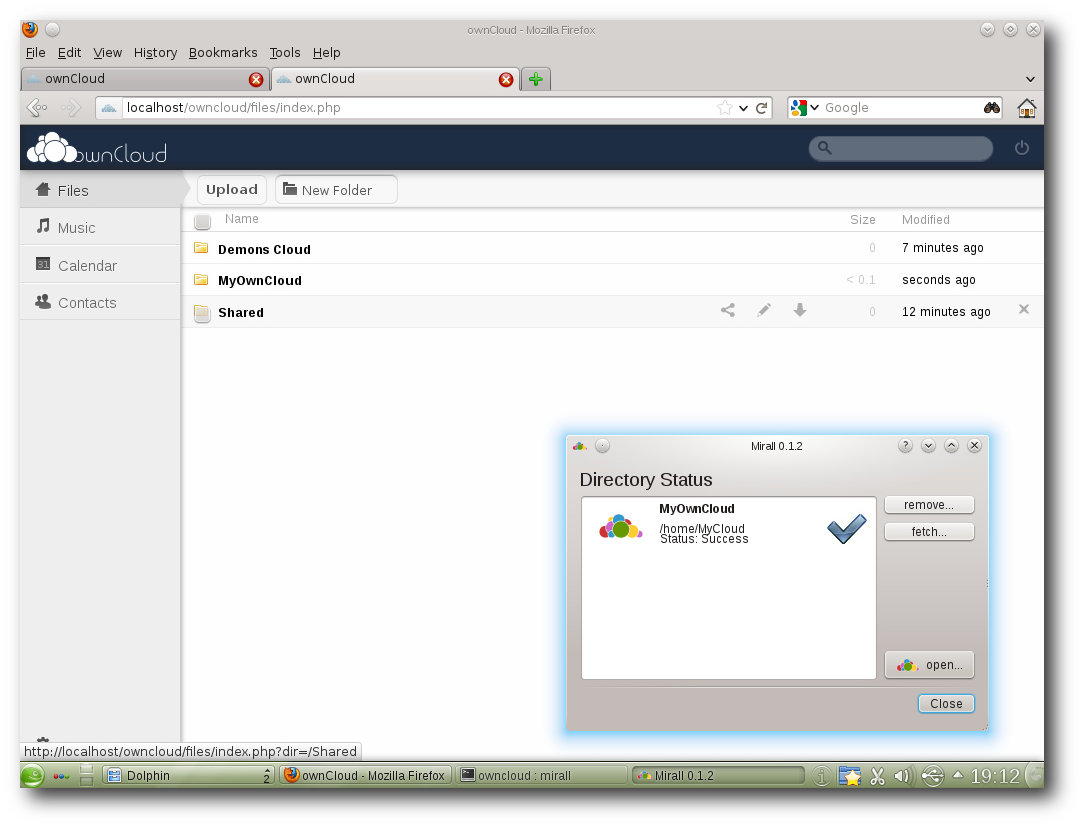Click the KDE application launcher icon
Image resolution: width=1084 pixels, height=828 pixels.
point(32,776)
